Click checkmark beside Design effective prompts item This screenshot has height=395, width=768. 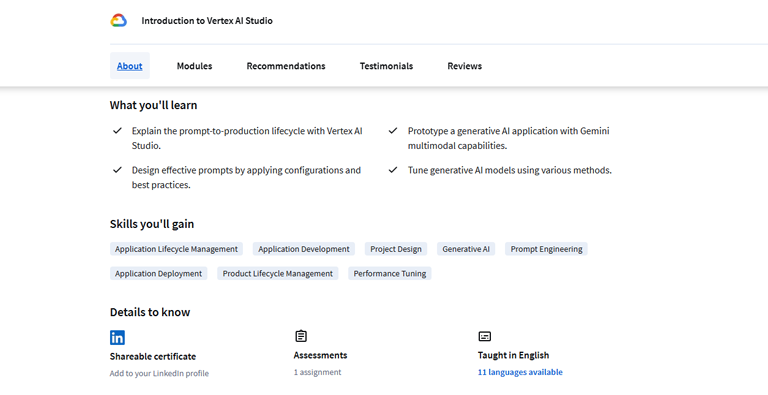[117, 170]
